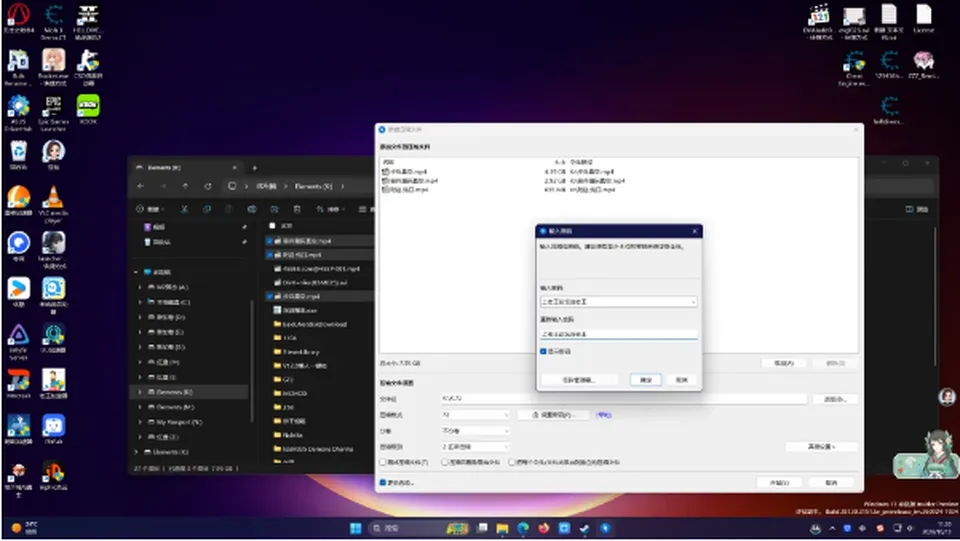
Task: Open the Recycle Bin desktop icon
Action: pyautogui.click(x=18, y=155)
